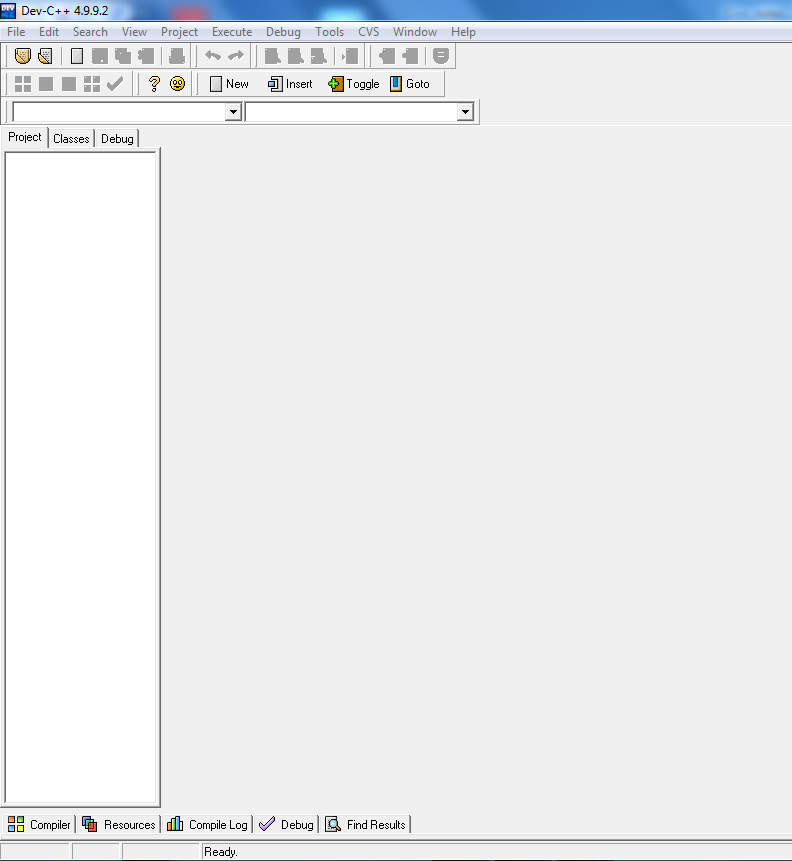Click the Compile toolbar icon
792x861 pixels.
(x=23, y=84)
